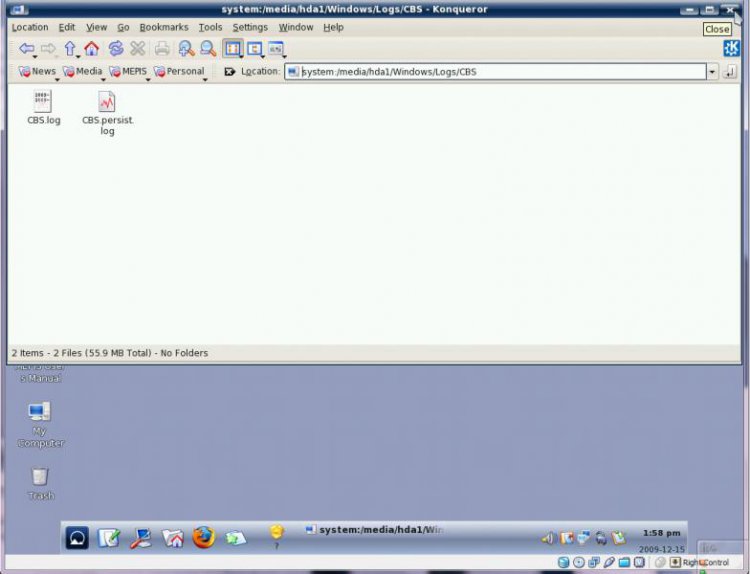Click the VirtualBox USB status icon
The width and height of the screenshot is (750, 574).
[609, 563]
